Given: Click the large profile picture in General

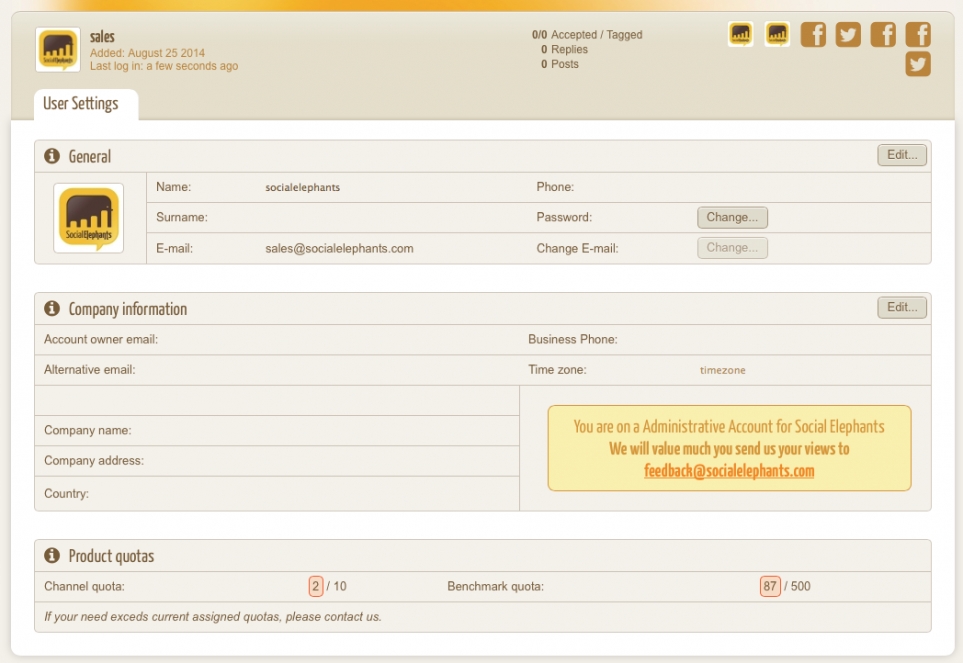Looking at the screenshot, I should pos(88,218).
